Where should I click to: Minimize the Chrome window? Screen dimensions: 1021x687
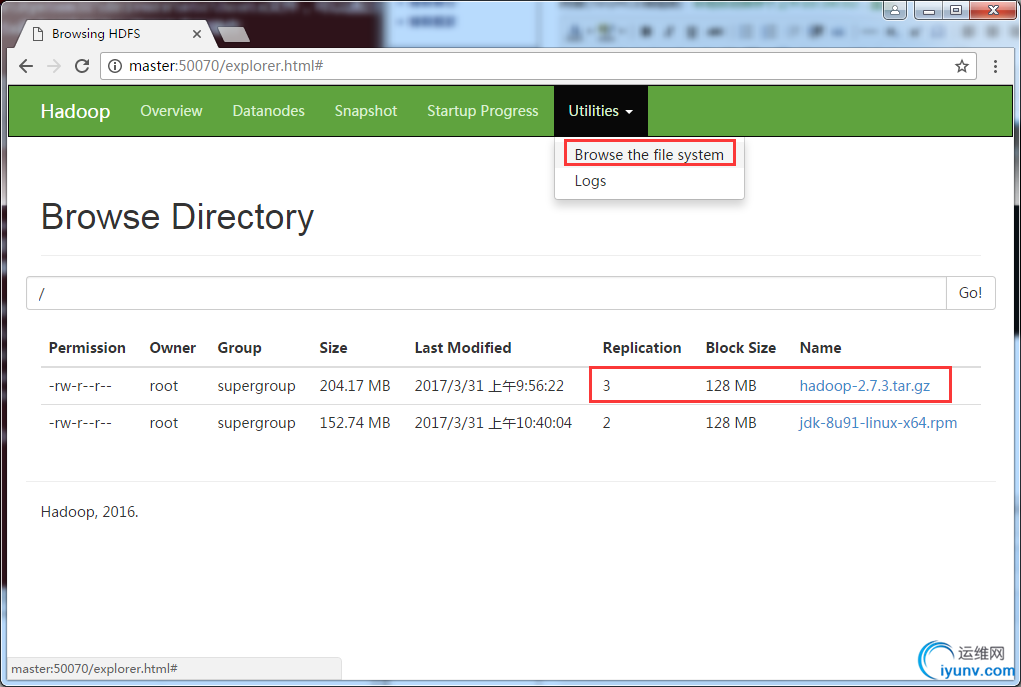(929, 10)
